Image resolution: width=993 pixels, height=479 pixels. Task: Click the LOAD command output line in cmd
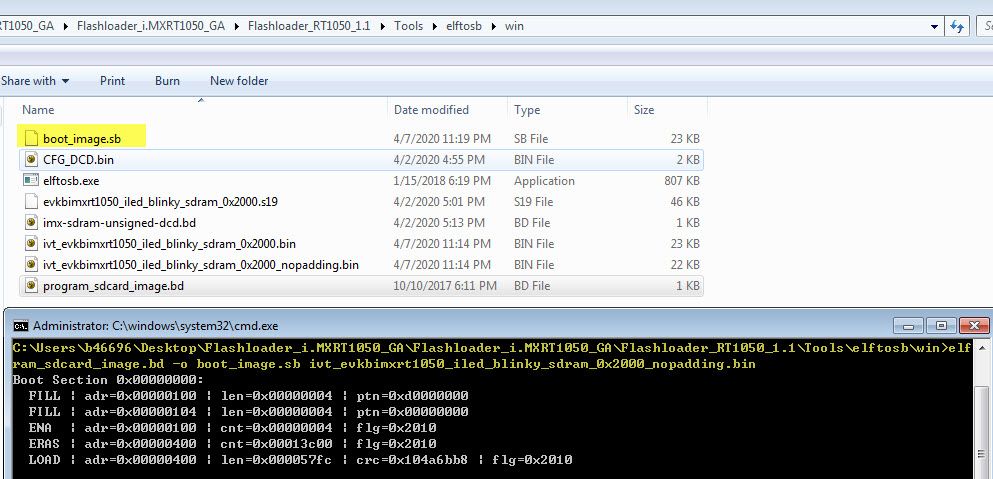click(x=300, y=459)
